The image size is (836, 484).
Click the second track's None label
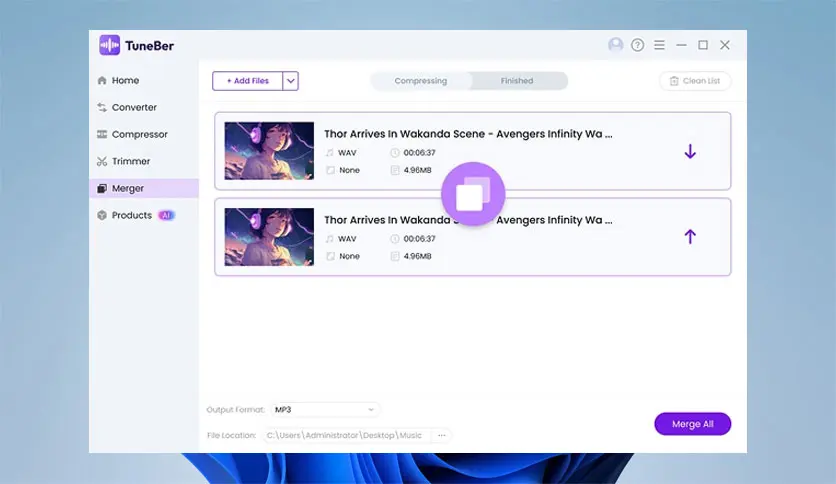[349, 256]
